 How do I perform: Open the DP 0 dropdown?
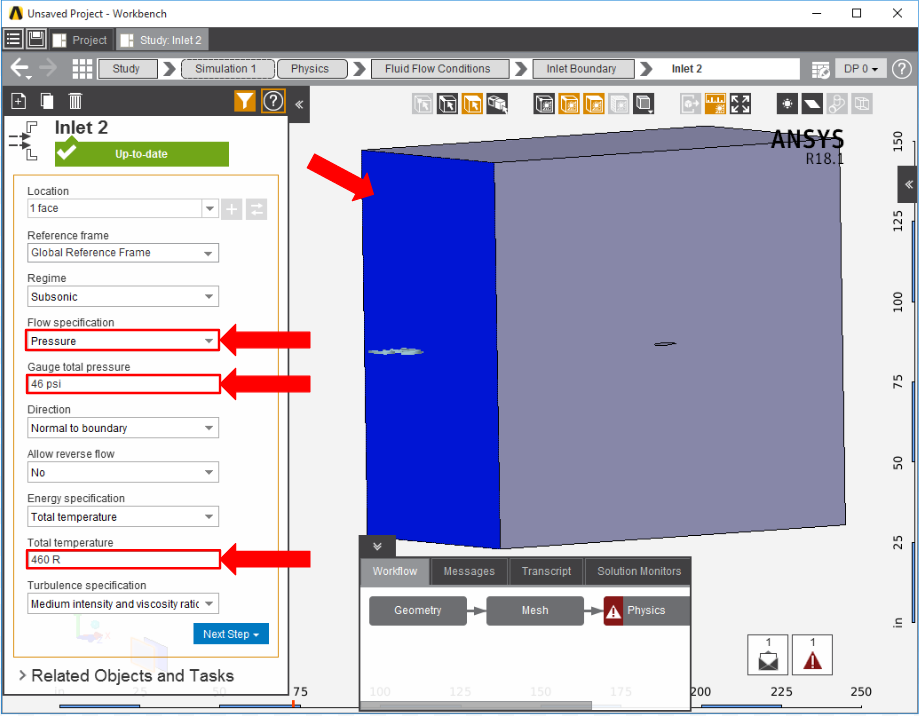[860, 69]
